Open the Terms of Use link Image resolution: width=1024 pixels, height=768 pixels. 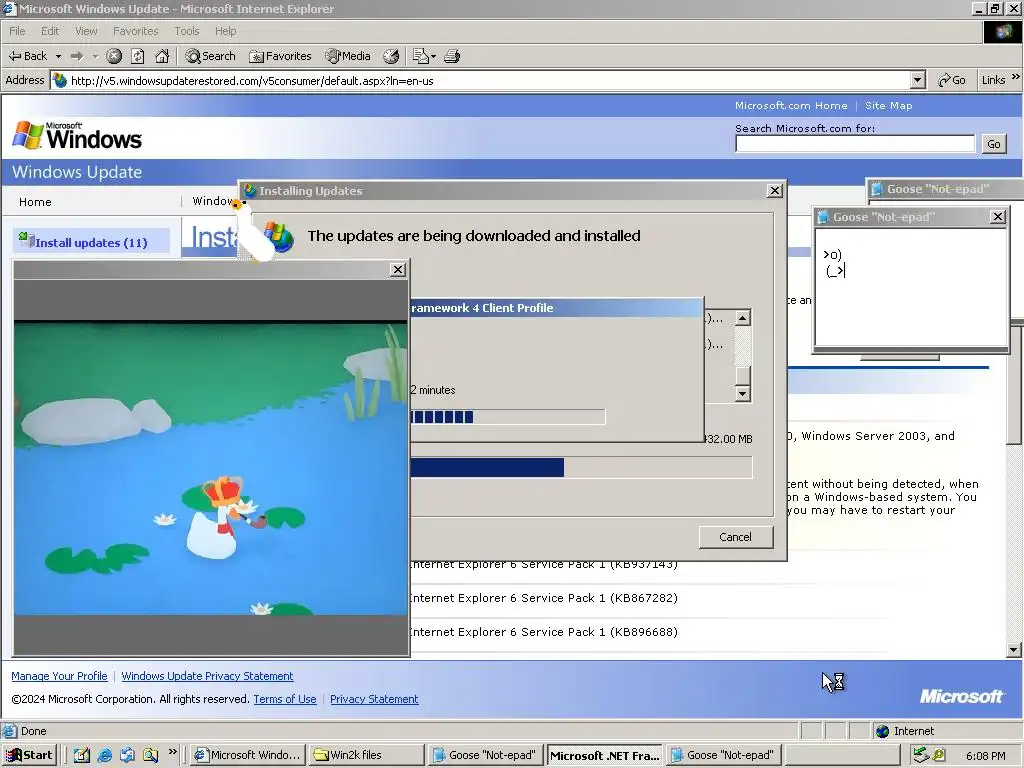(285, 699)
